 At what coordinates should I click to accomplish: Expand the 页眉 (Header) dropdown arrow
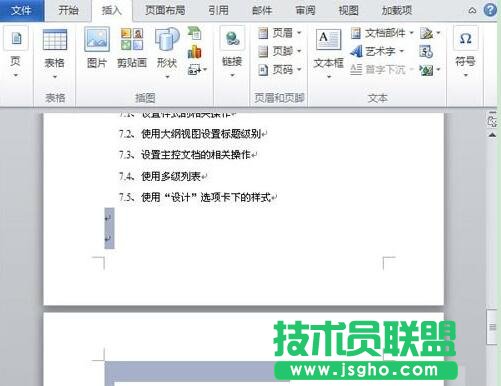coord(299,33)
